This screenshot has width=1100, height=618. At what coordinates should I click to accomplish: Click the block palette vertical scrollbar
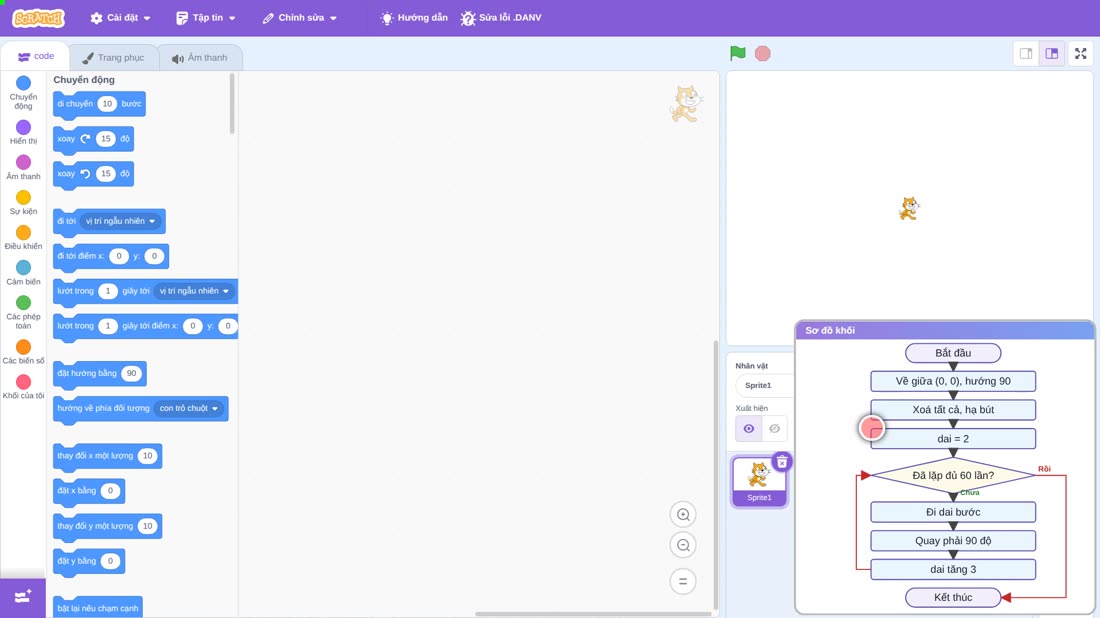[x=232, y=104]
